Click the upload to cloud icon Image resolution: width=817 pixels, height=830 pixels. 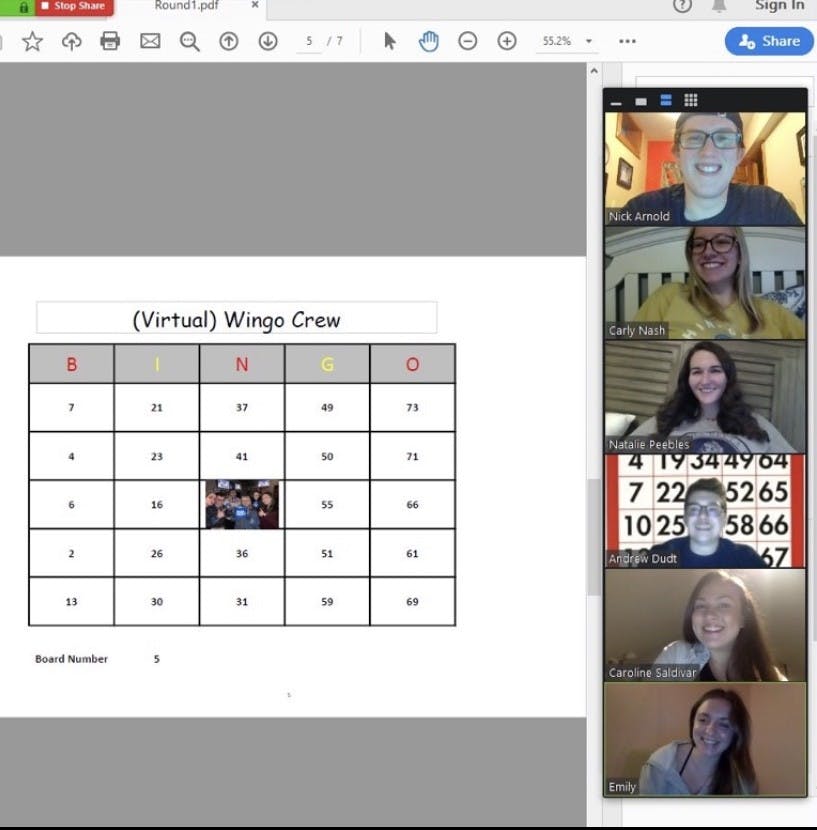tap(71, 41)
